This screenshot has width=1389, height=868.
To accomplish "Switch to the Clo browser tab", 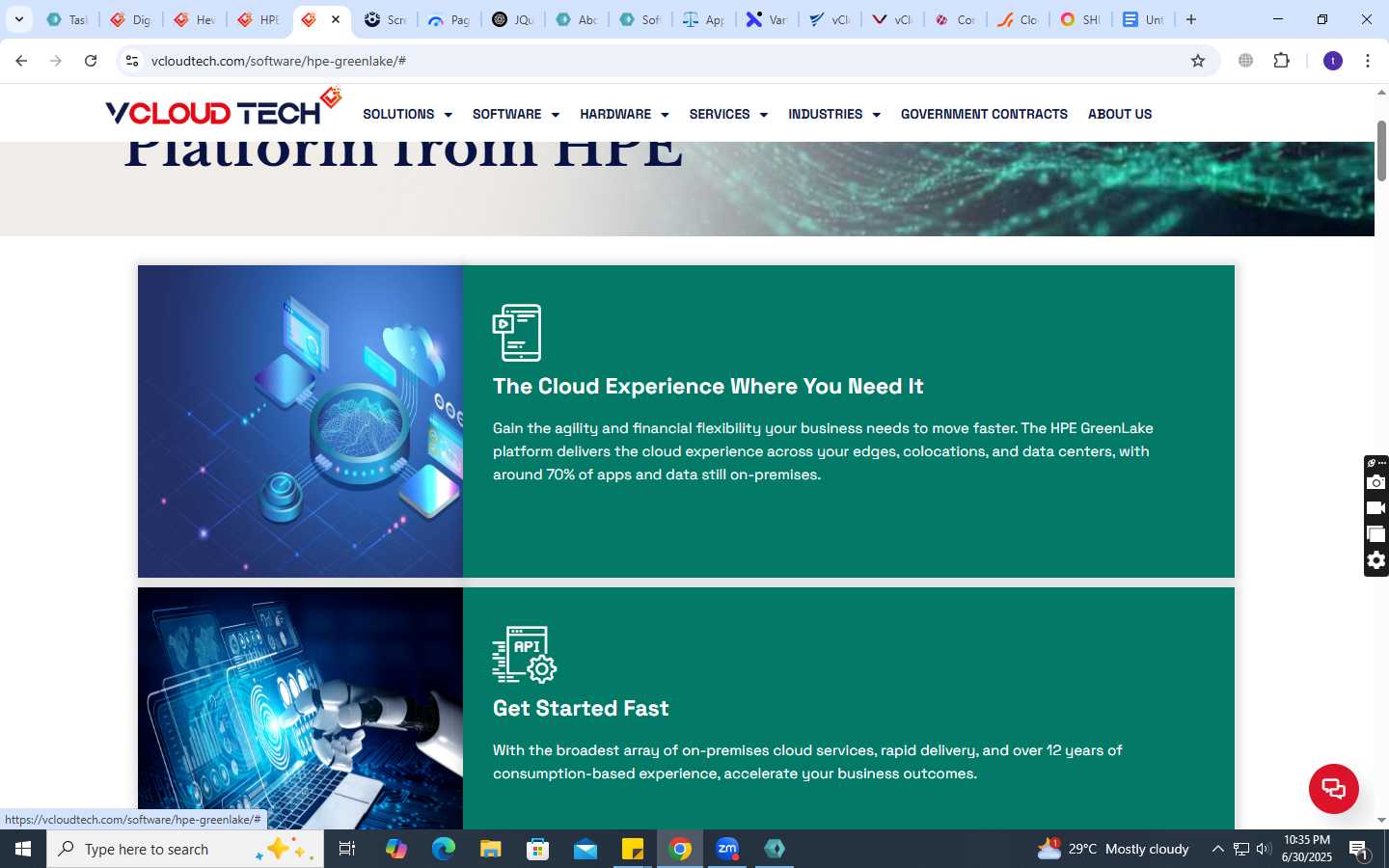I will pos(1018,19).
